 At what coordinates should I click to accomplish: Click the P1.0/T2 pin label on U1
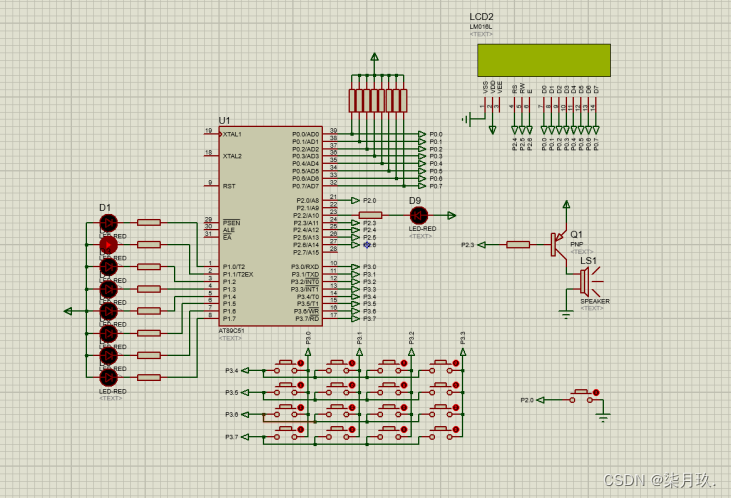(234, 267)
